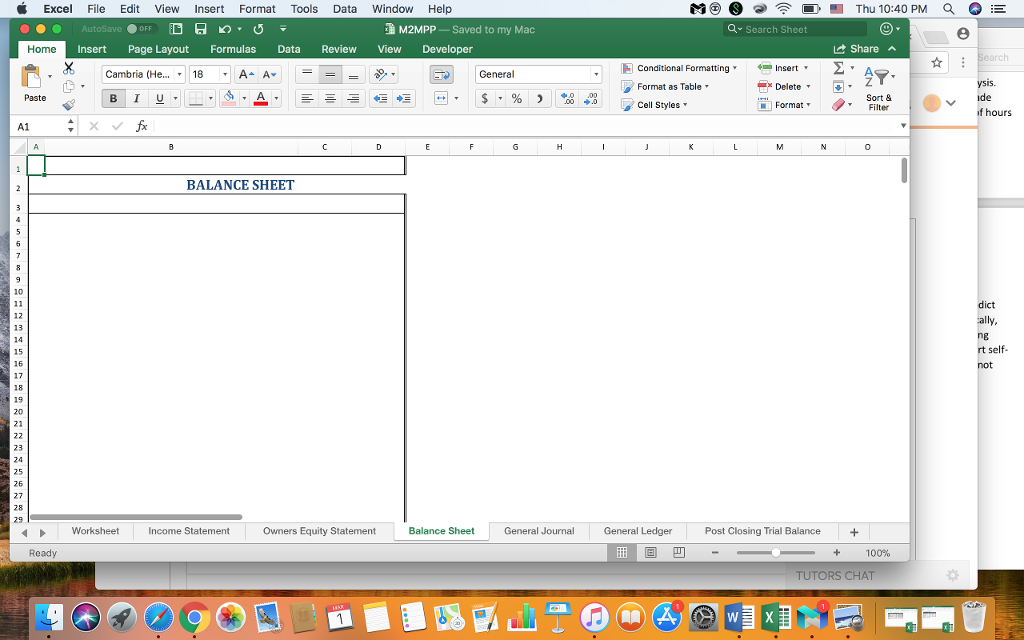This screenshot has height=640, width=1024.
Task: Open the General number format dropdown
Action: [x=596, y=74]
